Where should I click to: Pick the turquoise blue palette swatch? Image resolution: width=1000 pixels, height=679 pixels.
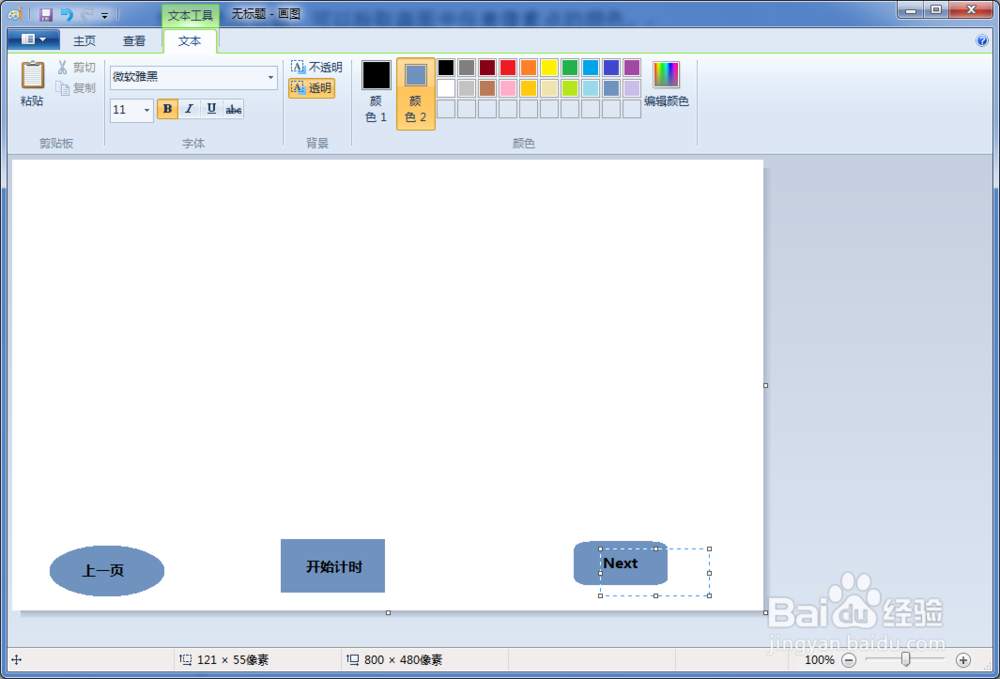pyautogui.click(x=591, y=67)
